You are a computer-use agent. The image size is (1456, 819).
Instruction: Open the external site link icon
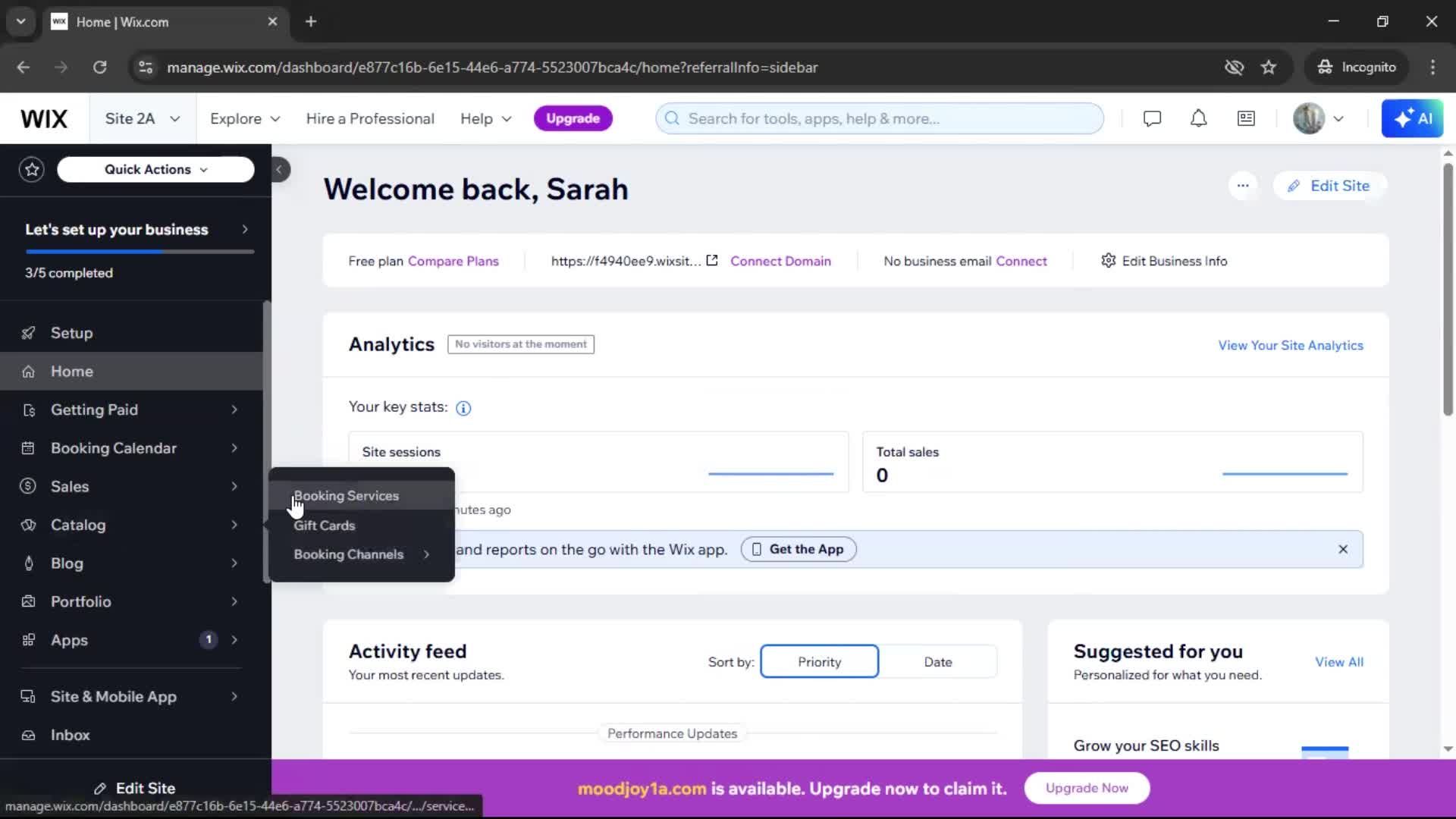point(712,261)
